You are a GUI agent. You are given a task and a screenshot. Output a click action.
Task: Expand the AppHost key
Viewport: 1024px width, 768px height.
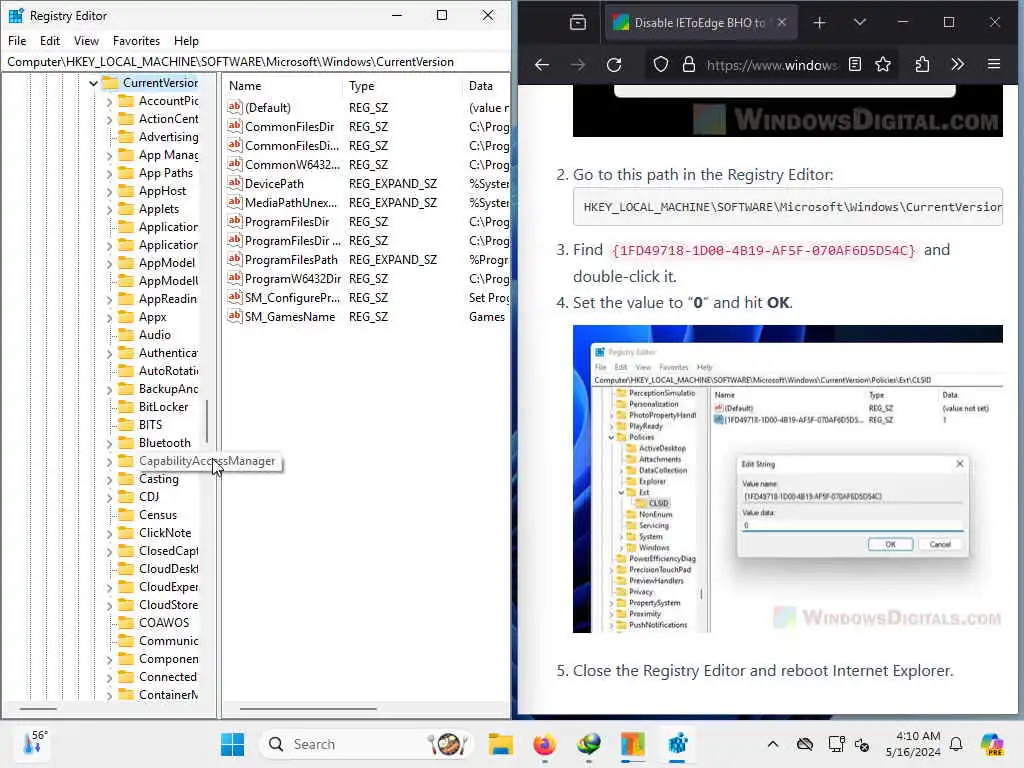point(110,192)
